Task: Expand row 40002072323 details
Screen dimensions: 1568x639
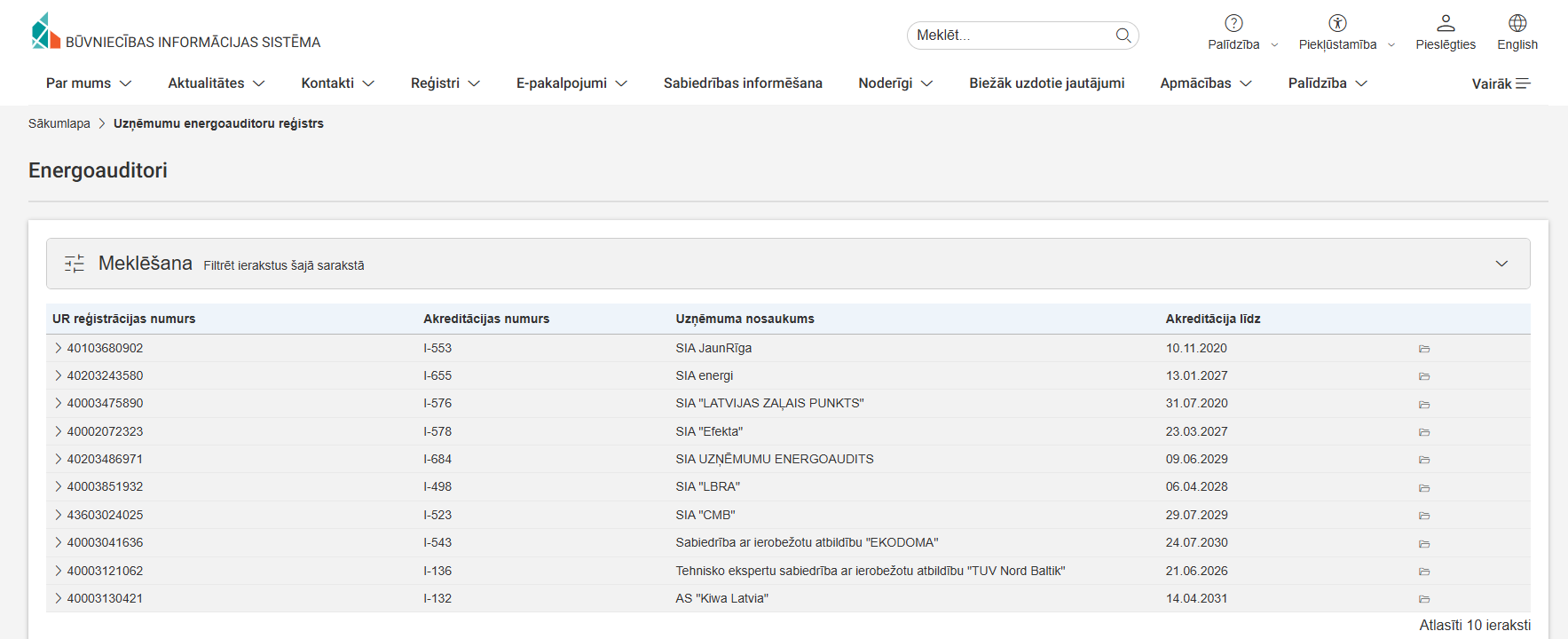Action: click(x=59, y=431)
